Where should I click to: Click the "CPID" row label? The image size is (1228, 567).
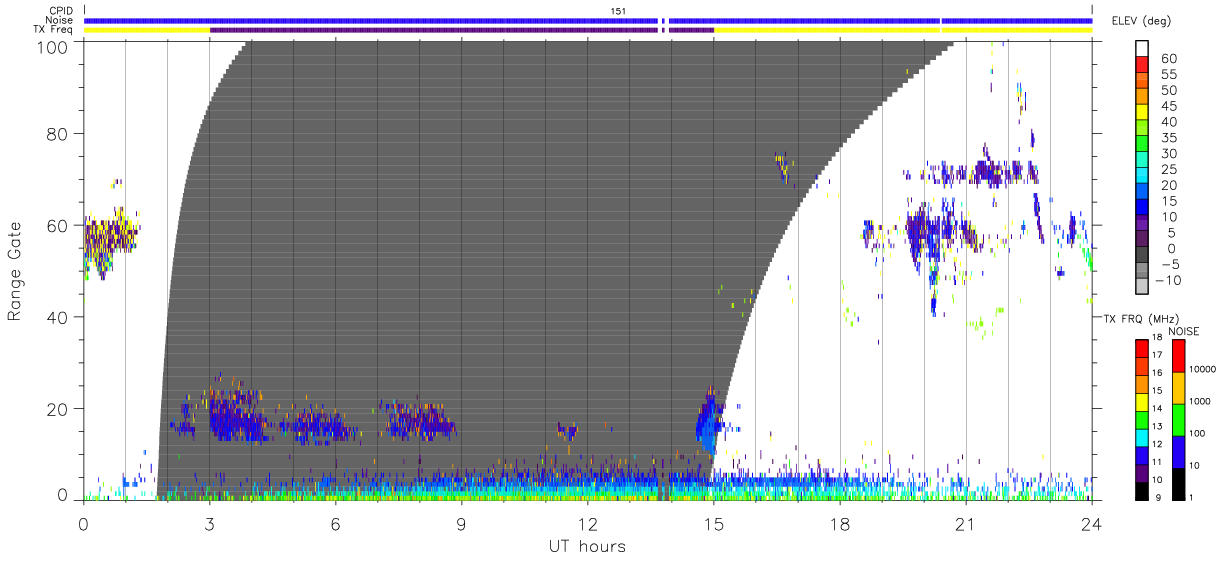click(60, 11)
